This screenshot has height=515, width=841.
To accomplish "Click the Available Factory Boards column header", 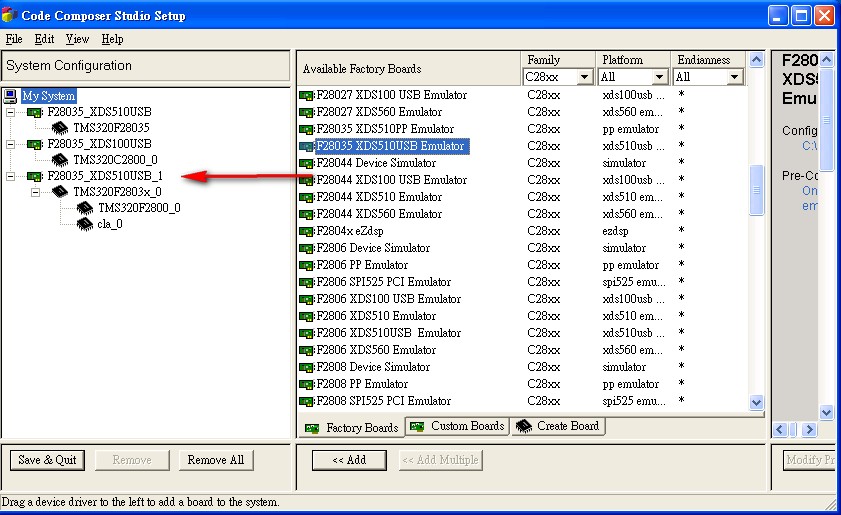I will pos(409,69).
